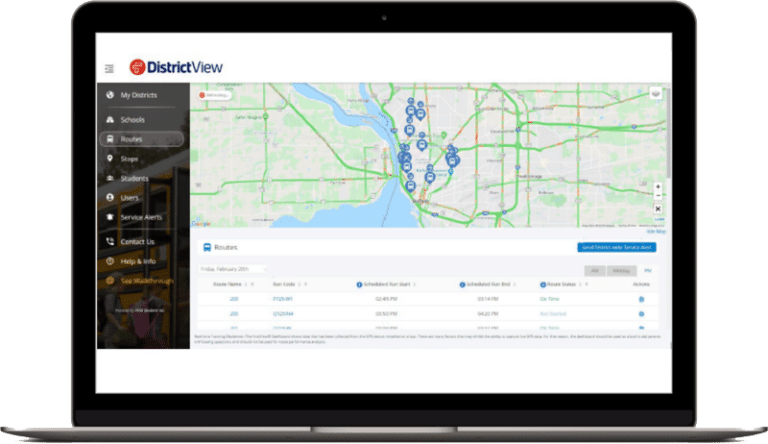Open the hamburger menu icon
Viewport: 768px width, 444px height.
(109, 69)
